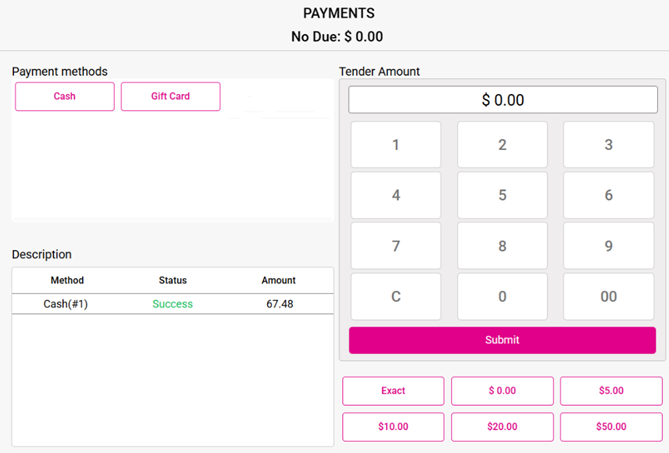This screenshot has height=453, width=669.
Task: Tap keypad digit 9
Action: pyautogui.click(x=608, y=246)
